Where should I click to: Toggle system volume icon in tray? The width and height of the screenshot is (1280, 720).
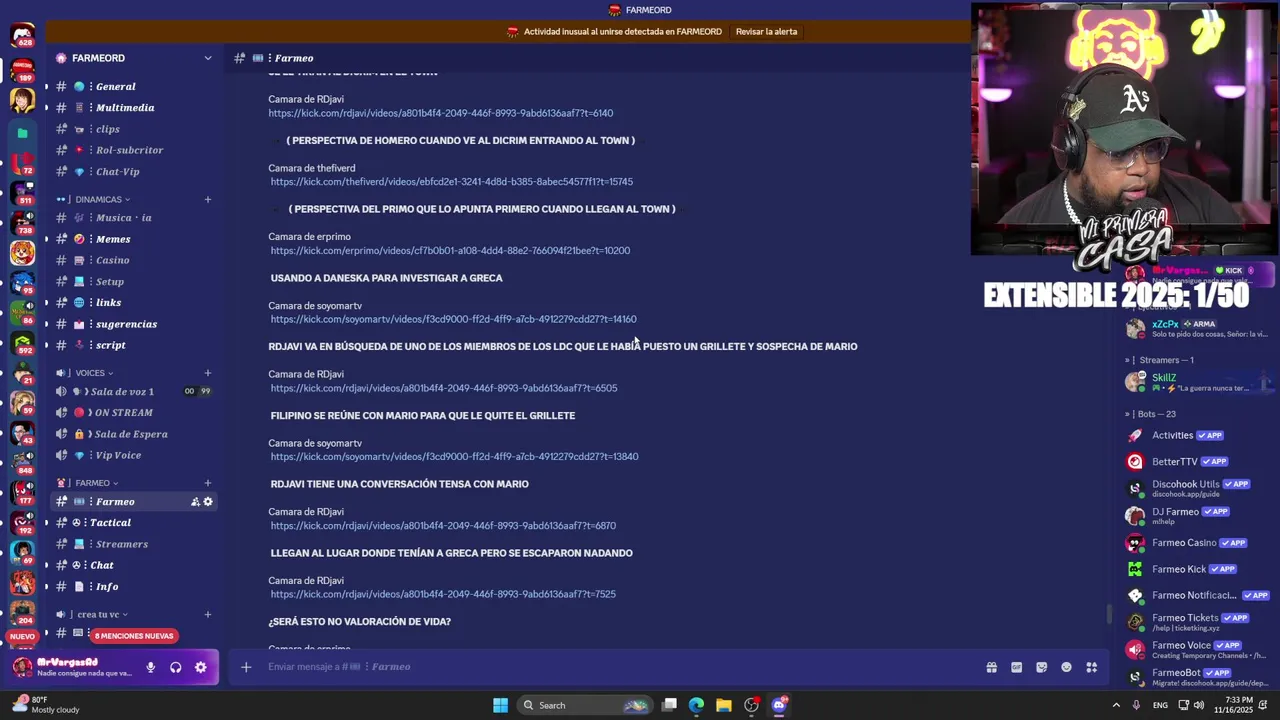pos(1199,705)
